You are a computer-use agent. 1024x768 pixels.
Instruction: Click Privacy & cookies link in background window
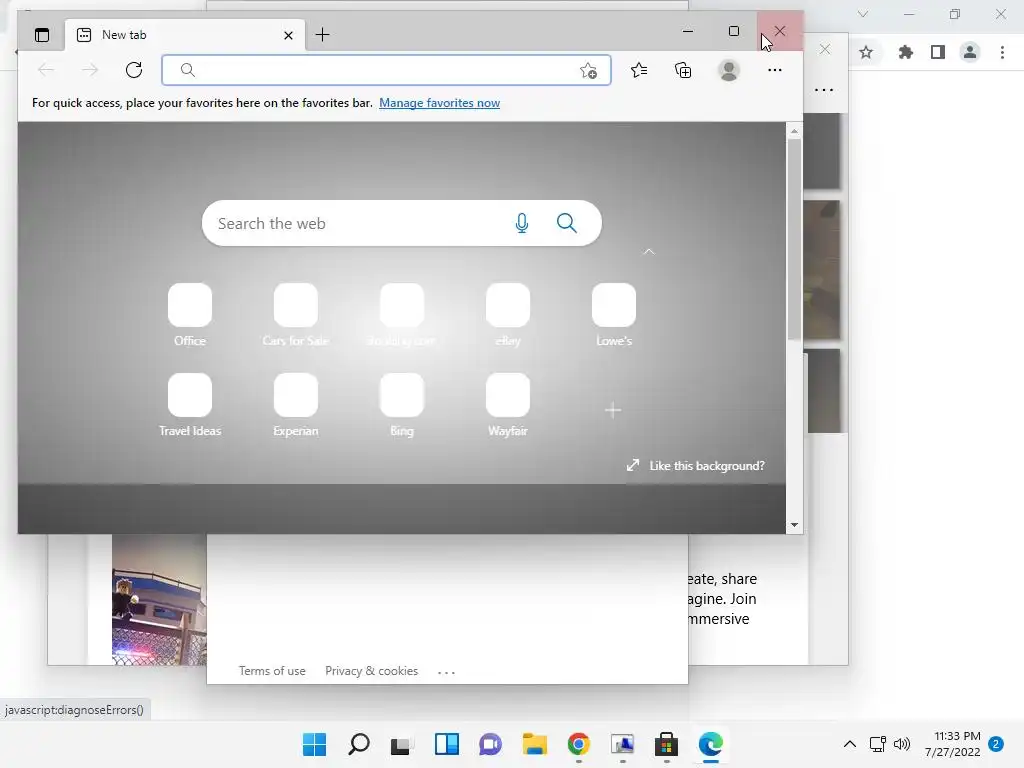click(372, 671)
